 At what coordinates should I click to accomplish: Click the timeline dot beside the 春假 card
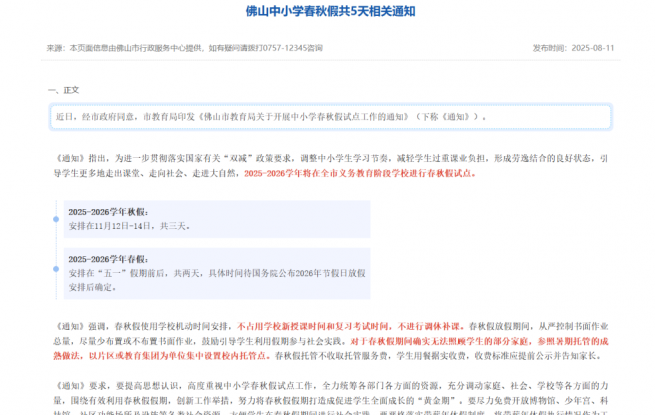[56, 269]
